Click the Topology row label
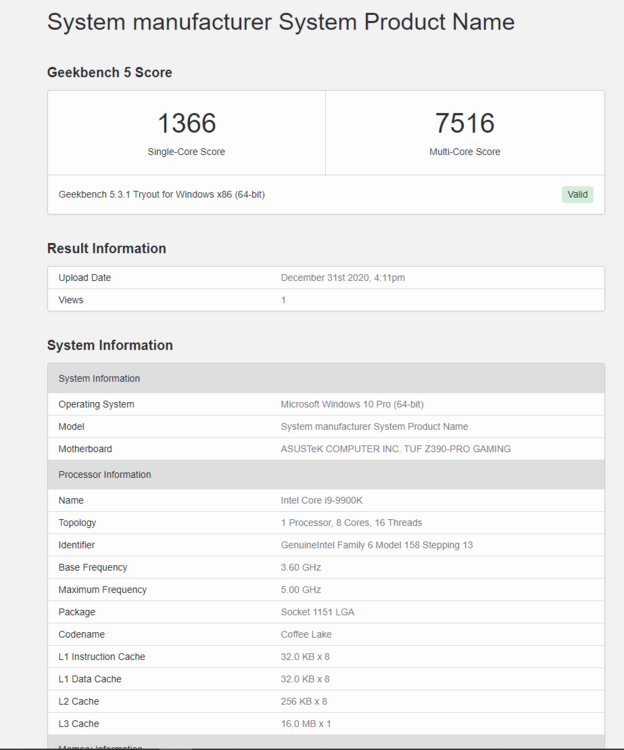 coord(77,523)
